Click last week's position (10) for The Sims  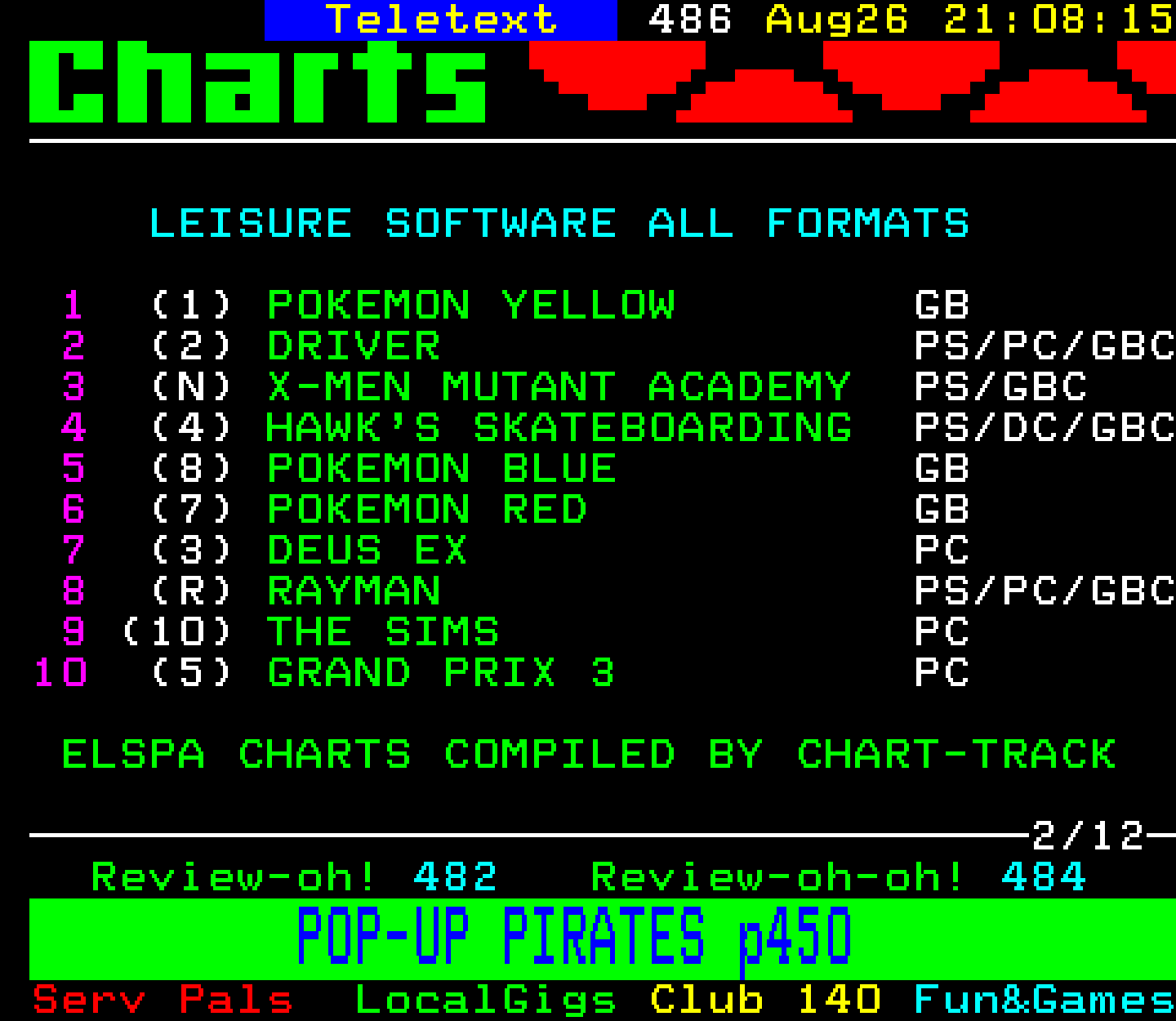coord(177,632)
